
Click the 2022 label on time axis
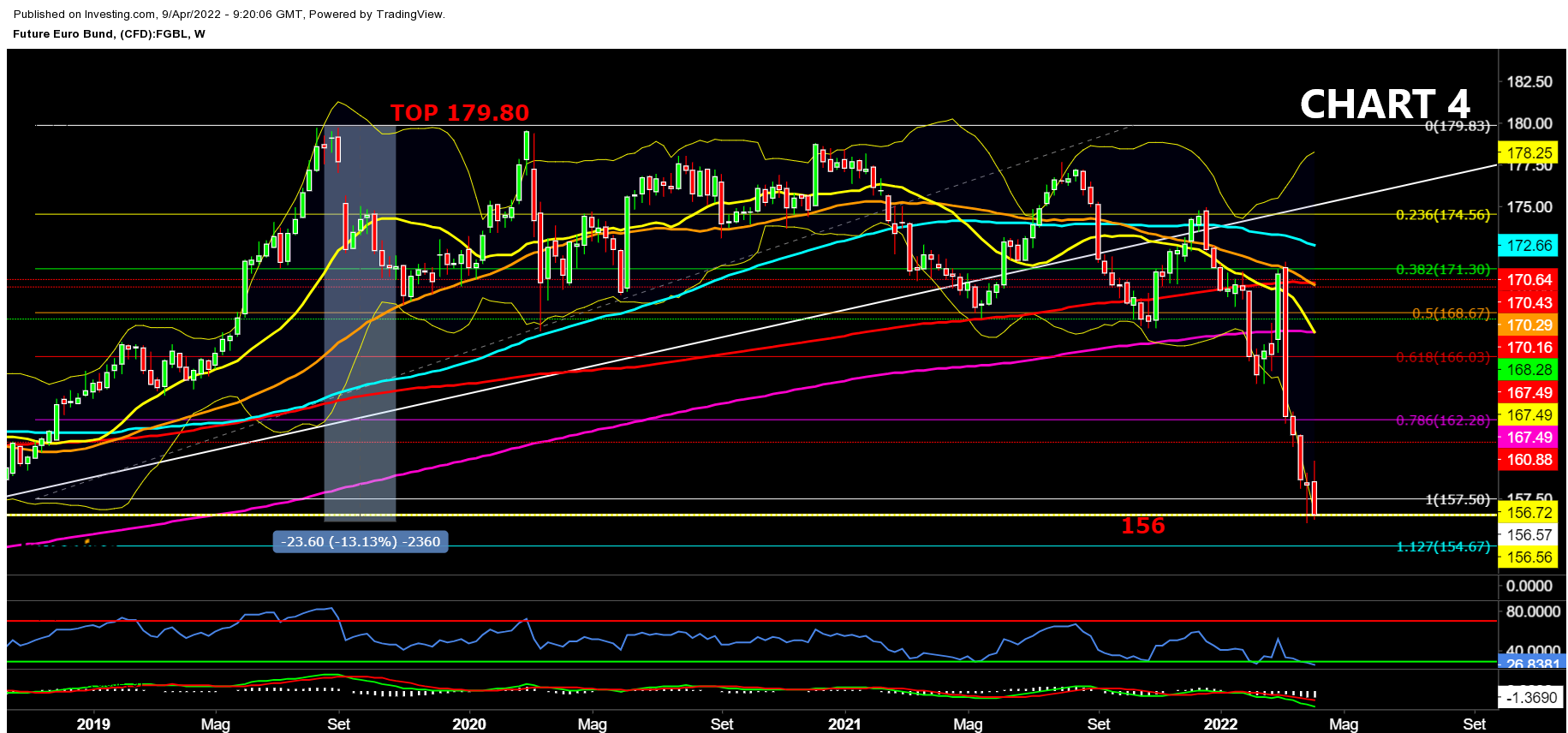tap(1220, 724)
